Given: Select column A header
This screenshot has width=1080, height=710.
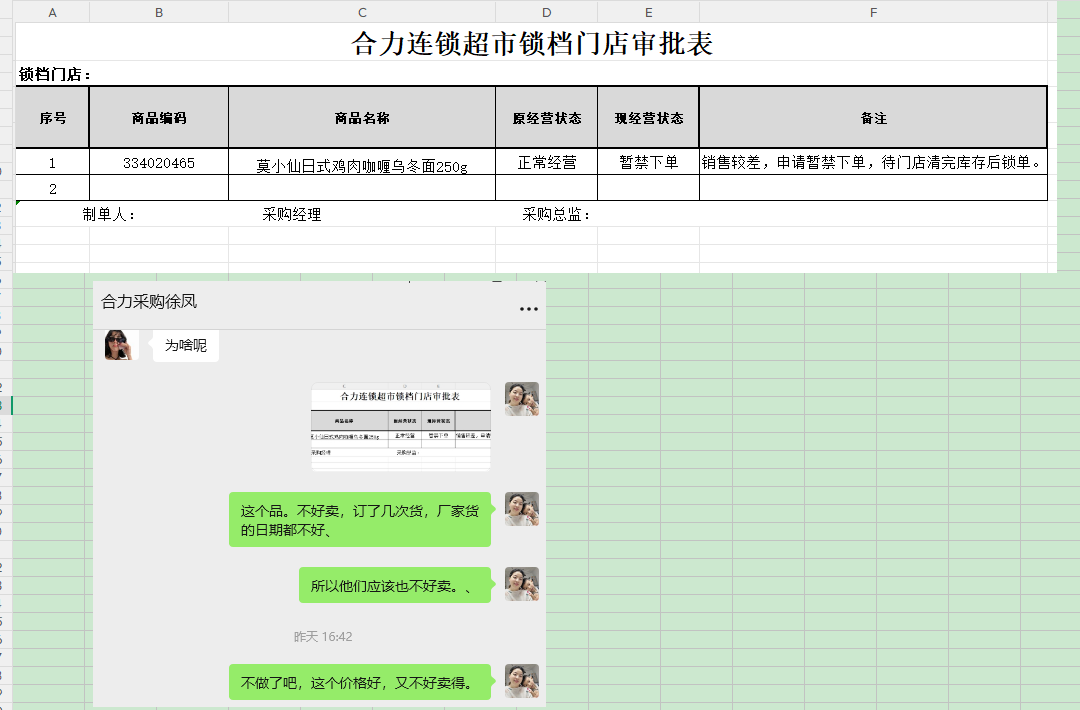Looking at the screenshot, I should [x=52, y=12].
